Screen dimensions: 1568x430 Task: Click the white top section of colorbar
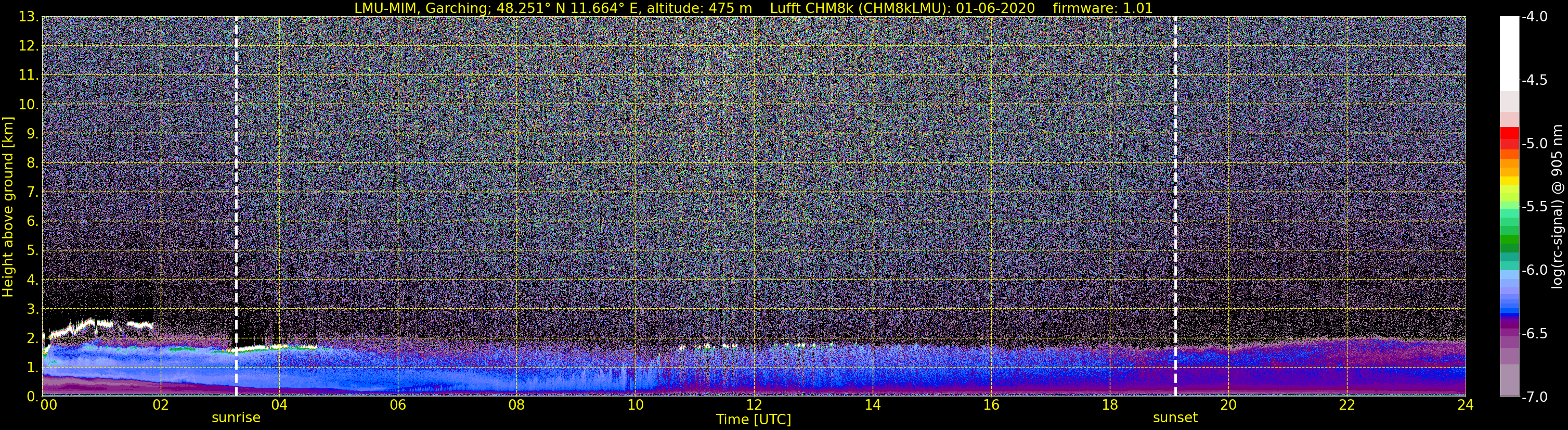[x=1509, y=54]
